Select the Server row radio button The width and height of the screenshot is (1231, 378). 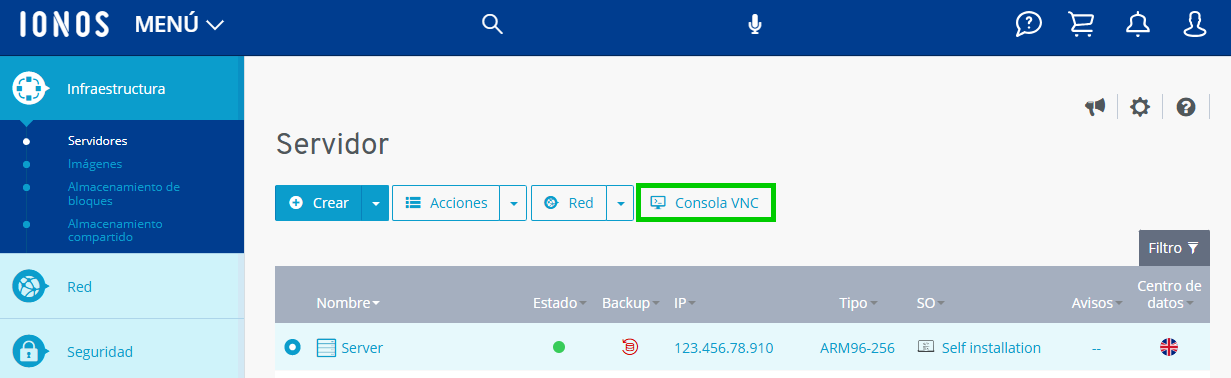pyautogui.click(x=292, y=347)
